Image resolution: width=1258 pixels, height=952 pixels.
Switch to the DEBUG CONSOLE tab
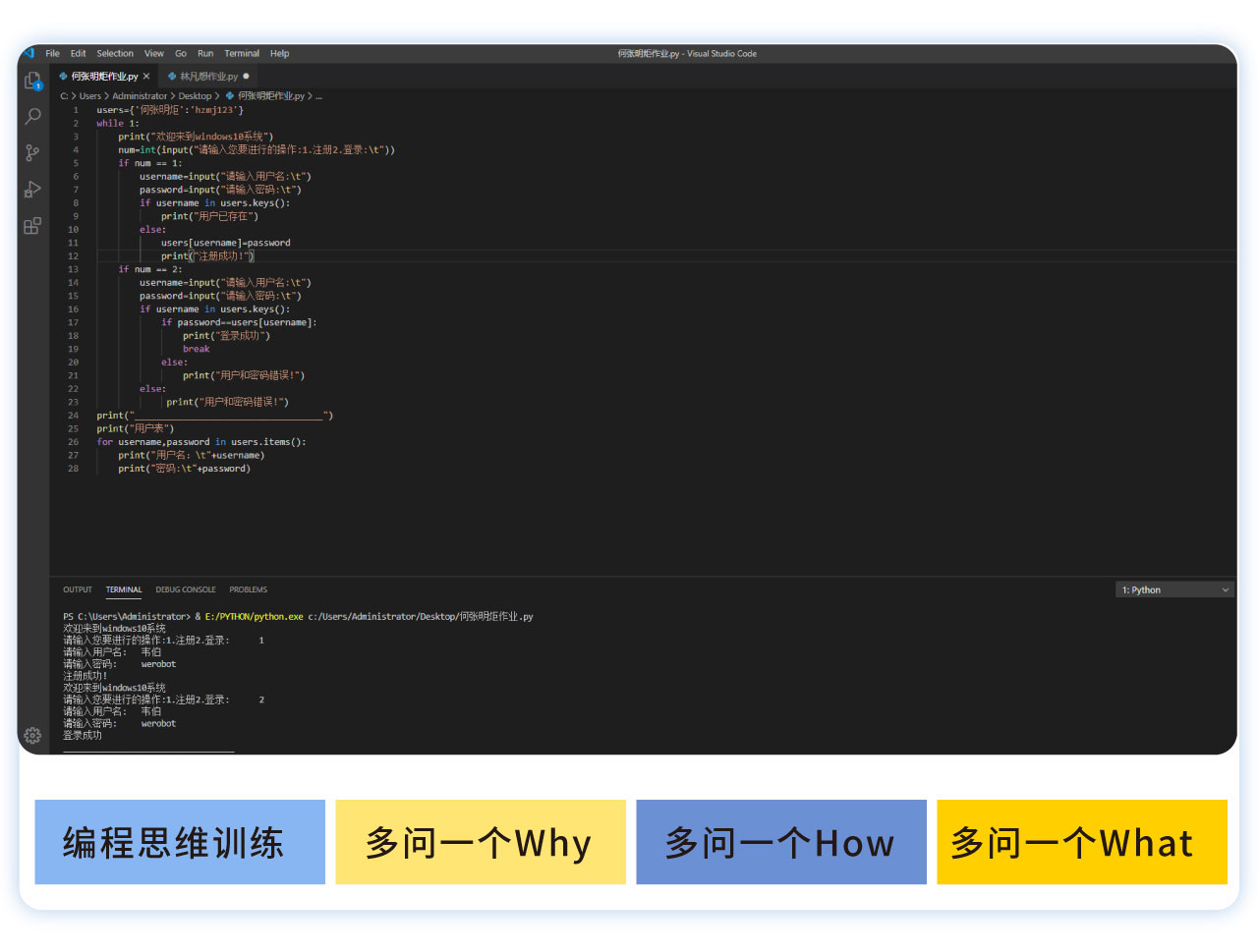point(186,589)
